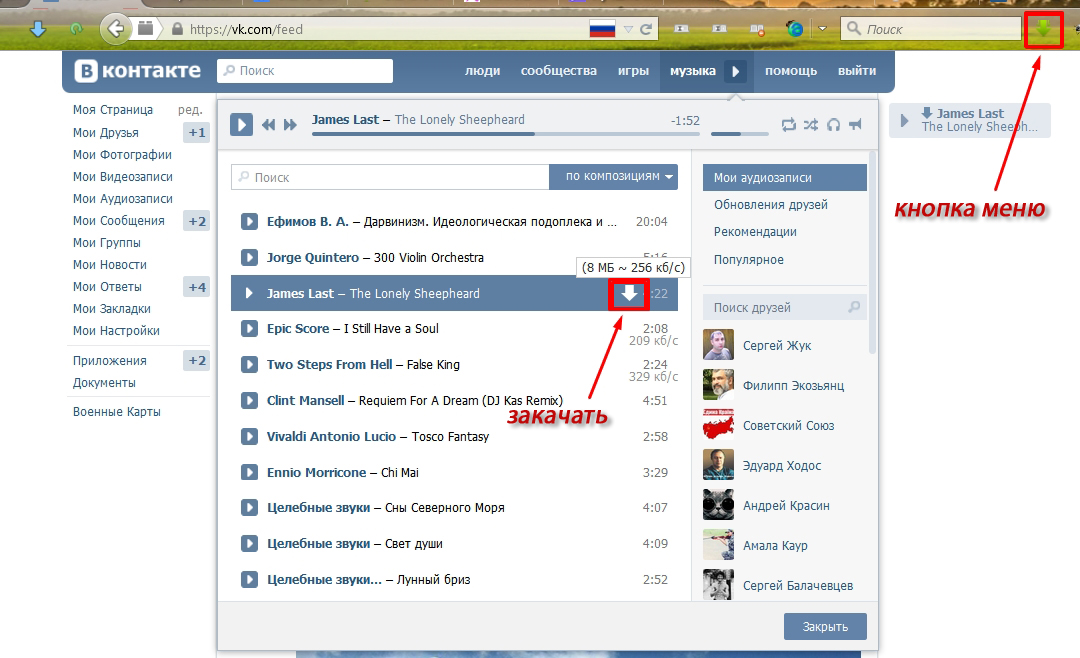Open the люди menu item
1080x658 pixels.
[x=482, y=71]
